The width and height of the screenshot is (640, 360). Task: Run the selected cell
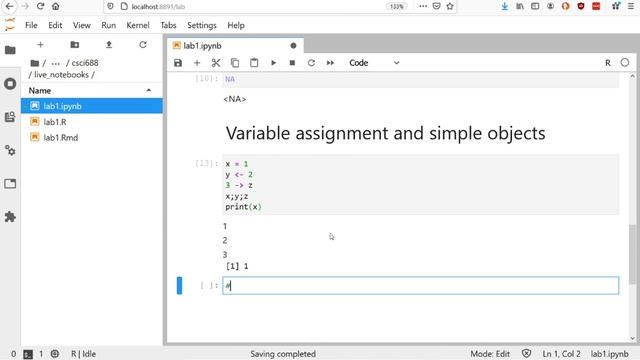(x=273, y=63)
